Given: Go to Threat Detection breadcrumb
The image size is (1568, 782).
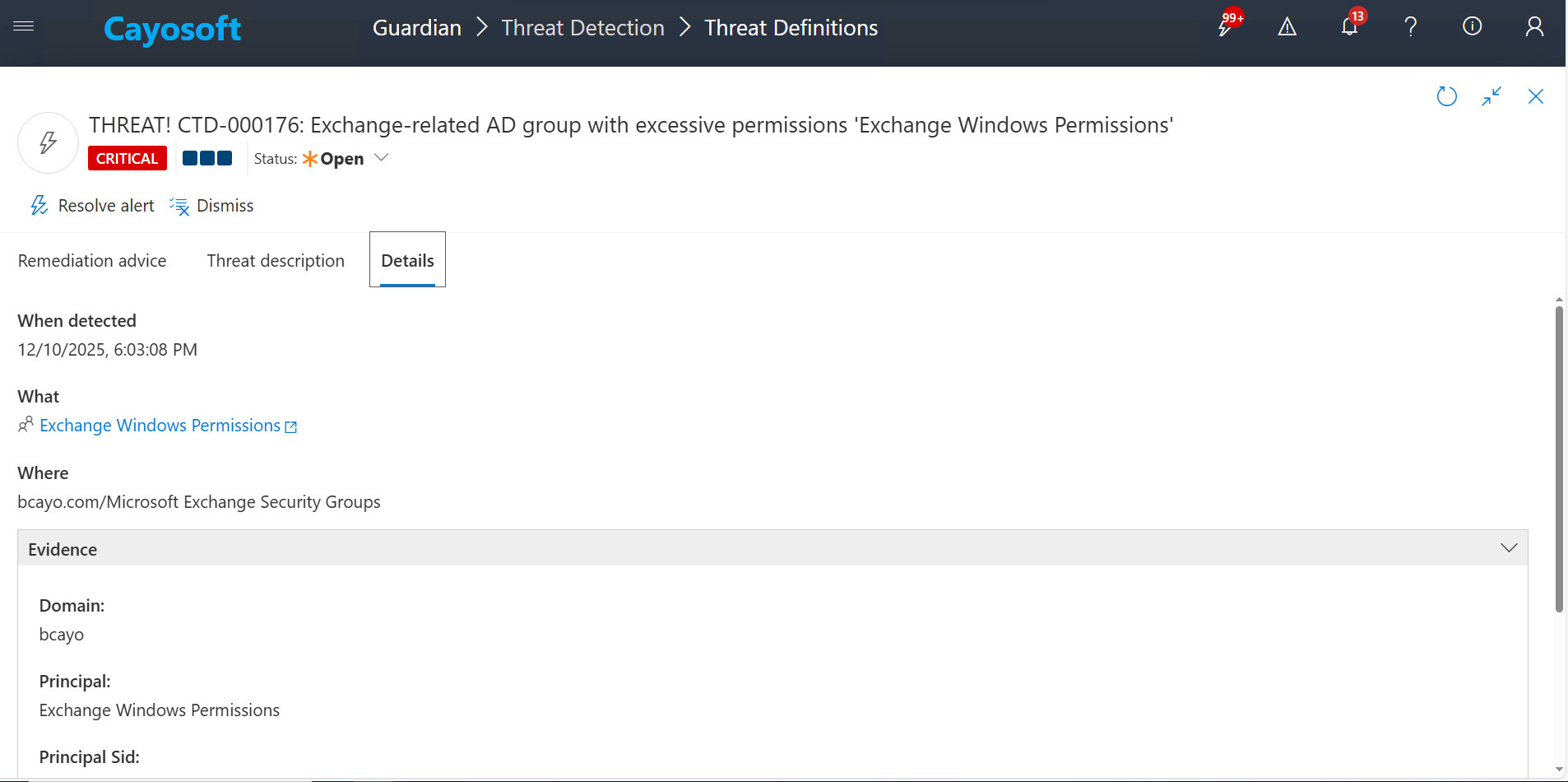Looking at the screenshot, I should pyautogui.click(x=582, y=28).
